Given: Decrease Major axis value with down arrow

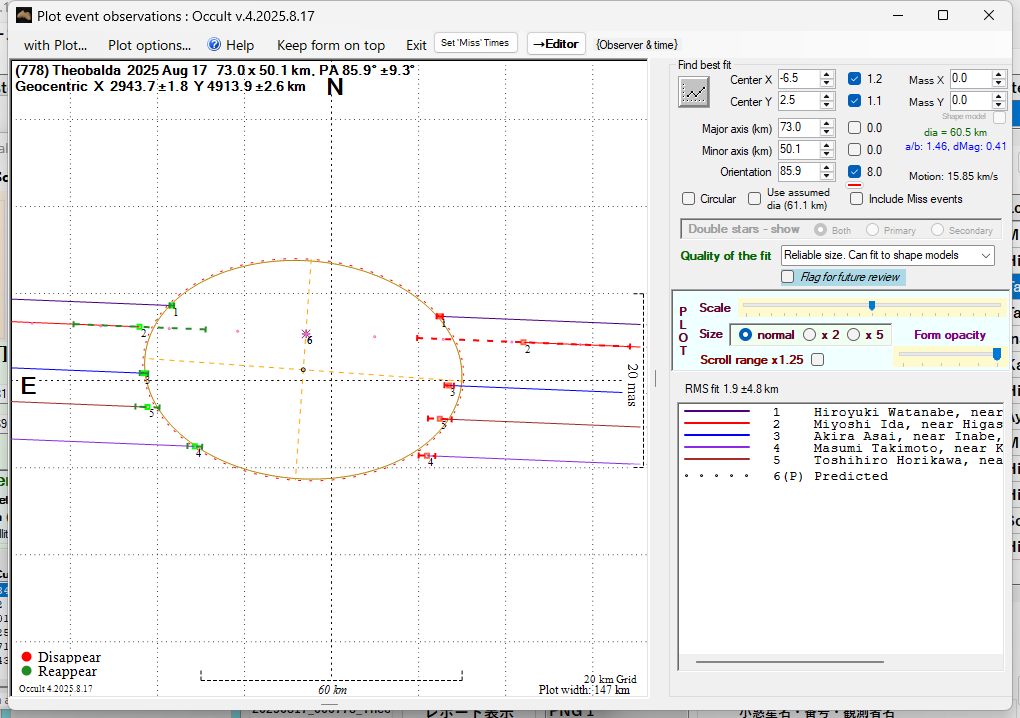Looking at the screenshot, I should tap(827, 132).
